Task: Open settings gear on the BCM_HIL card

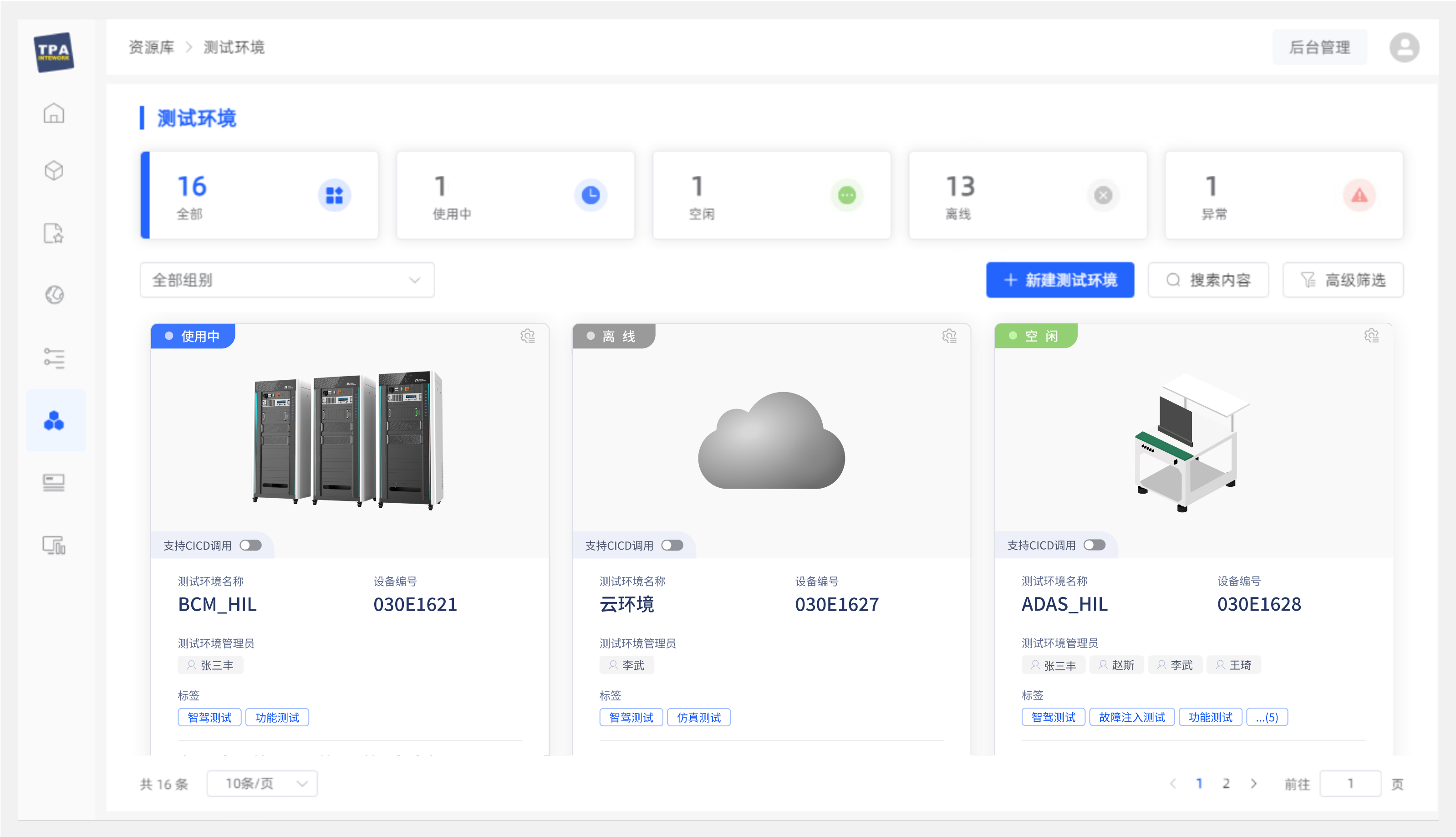Action: [528, 336]
